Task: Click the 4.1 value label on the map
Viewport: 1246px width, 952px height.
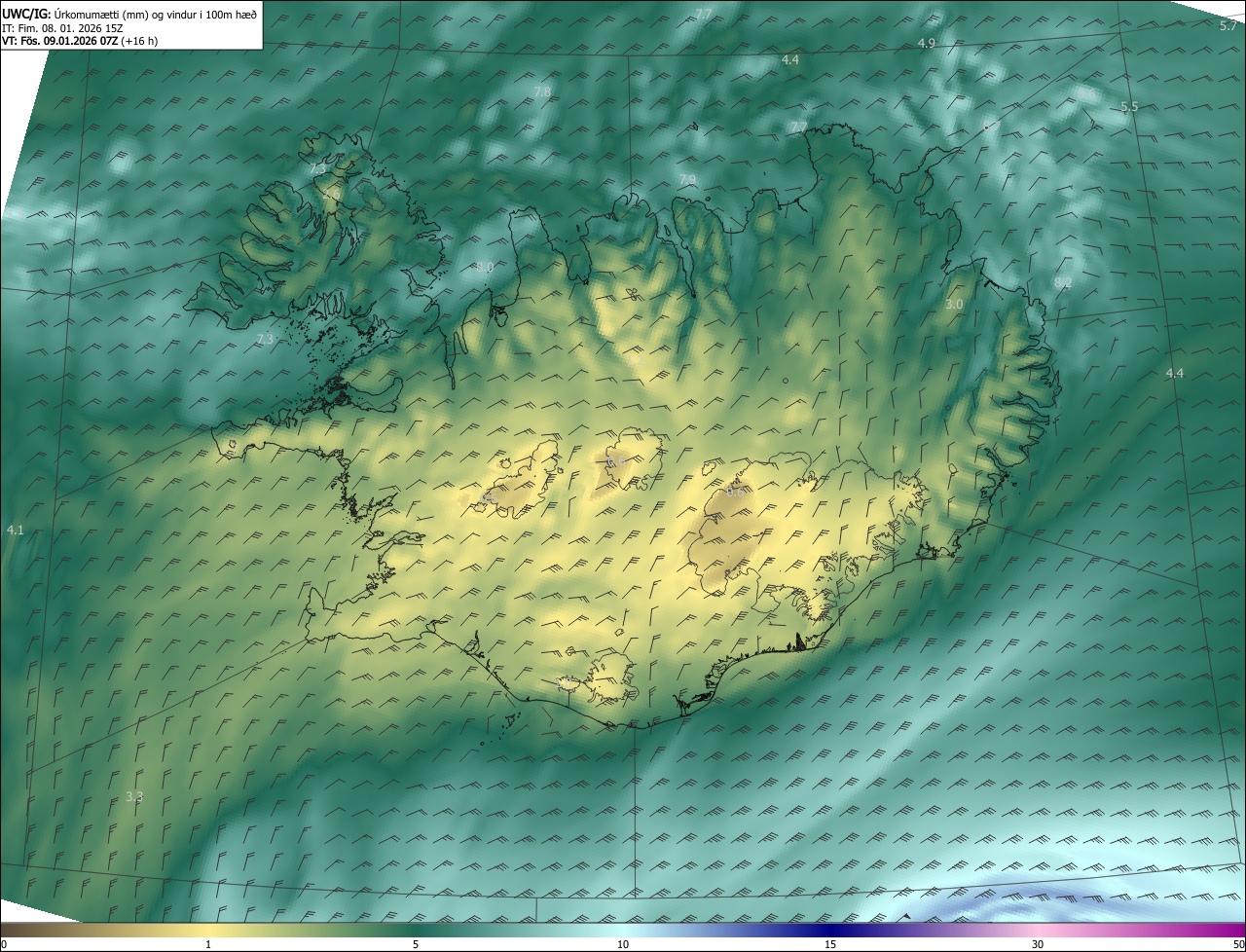Action: [x=15, y=531]
